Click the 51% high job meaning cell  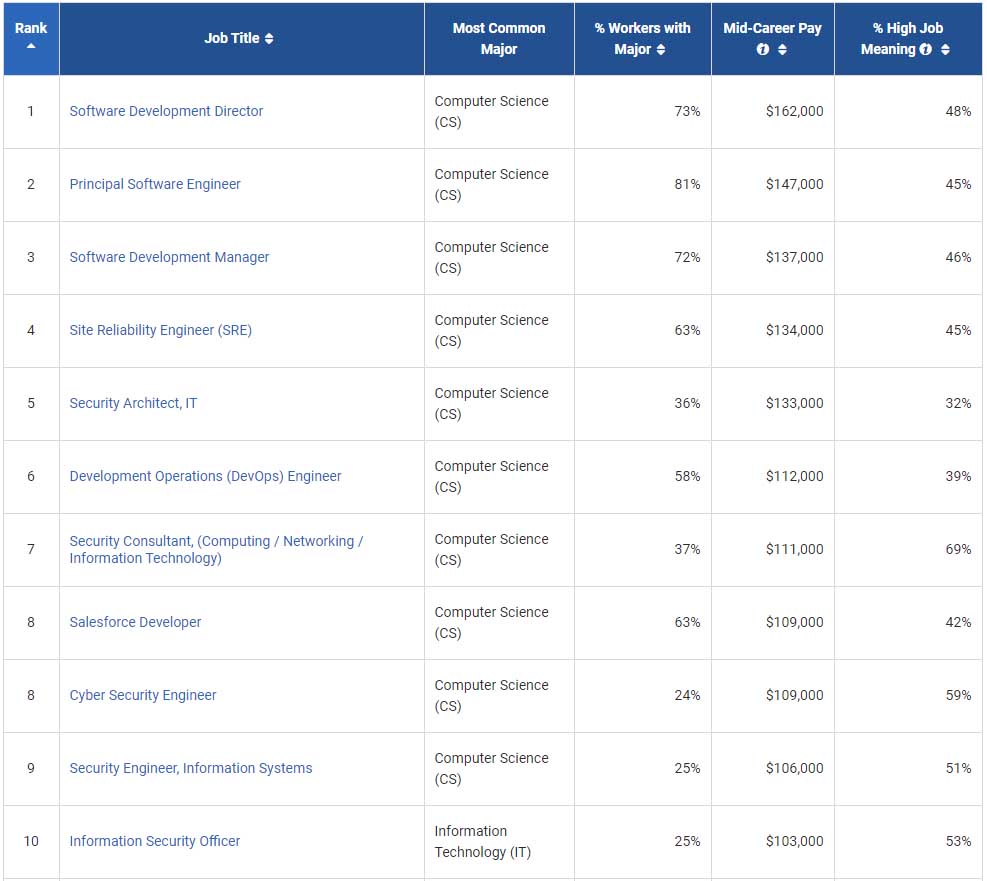(x=908, y=768)
